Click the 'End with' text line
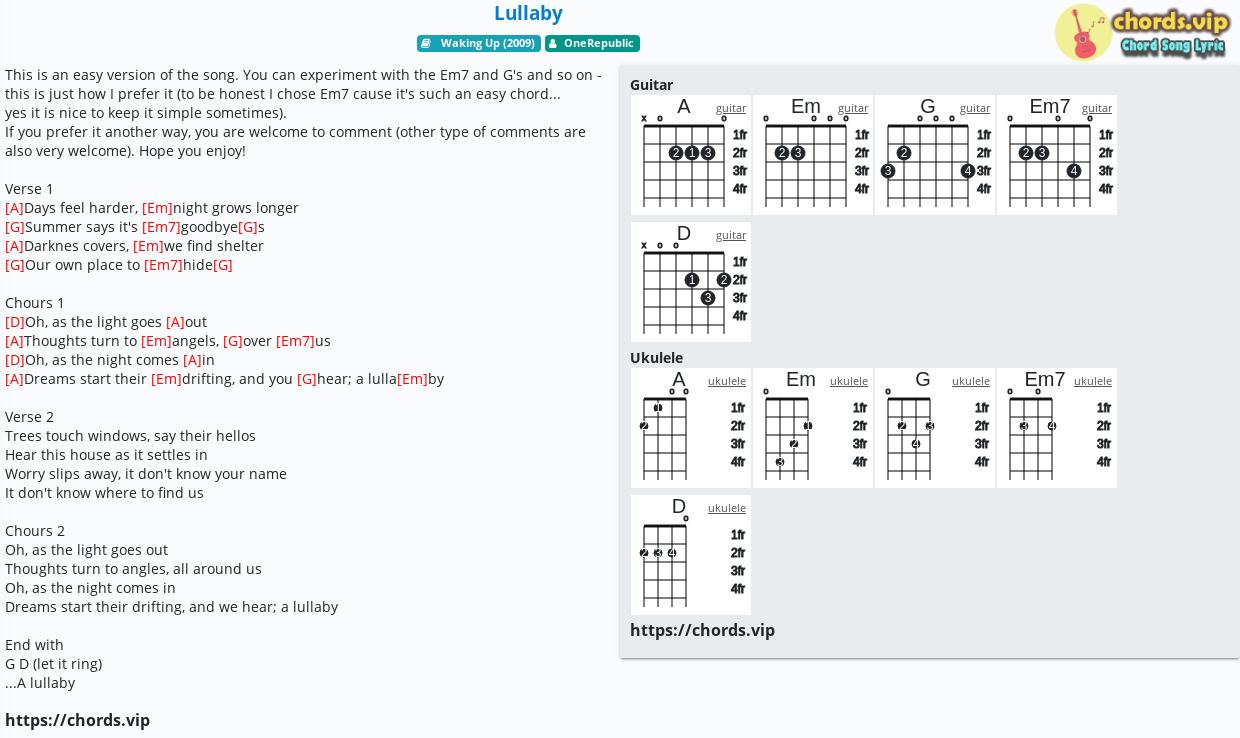This screenshot has width=1240, height=738. coord(34,645)
